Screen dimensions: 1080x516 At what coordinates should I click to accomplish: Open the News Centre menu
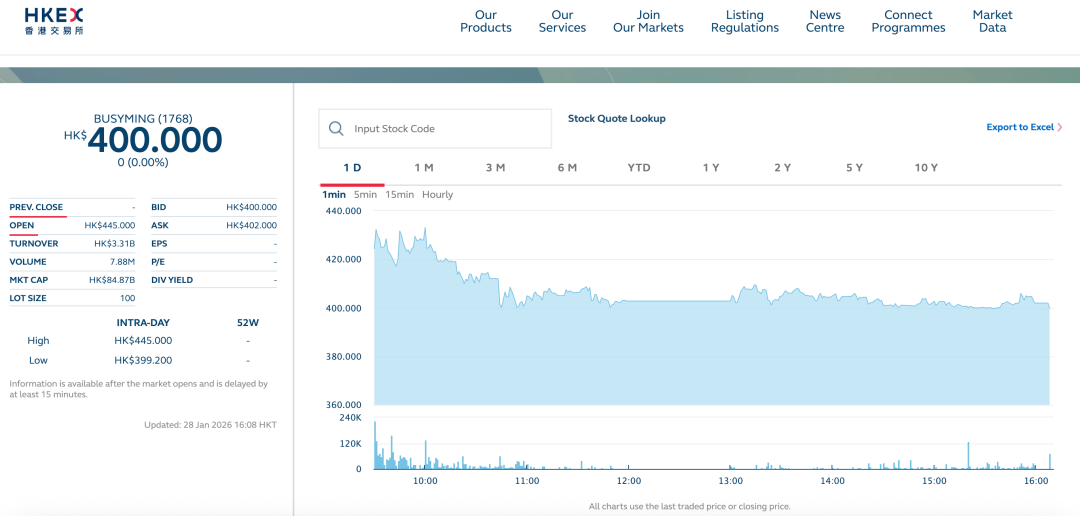click(x=825, y=22)
